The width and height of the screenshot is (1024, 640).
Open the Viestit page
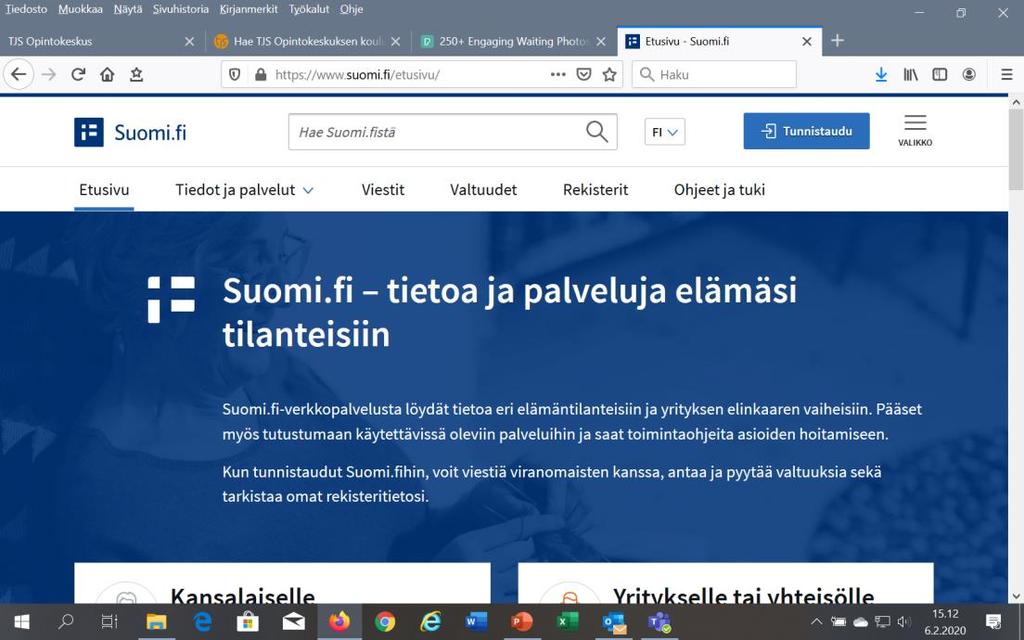[383, 190]
